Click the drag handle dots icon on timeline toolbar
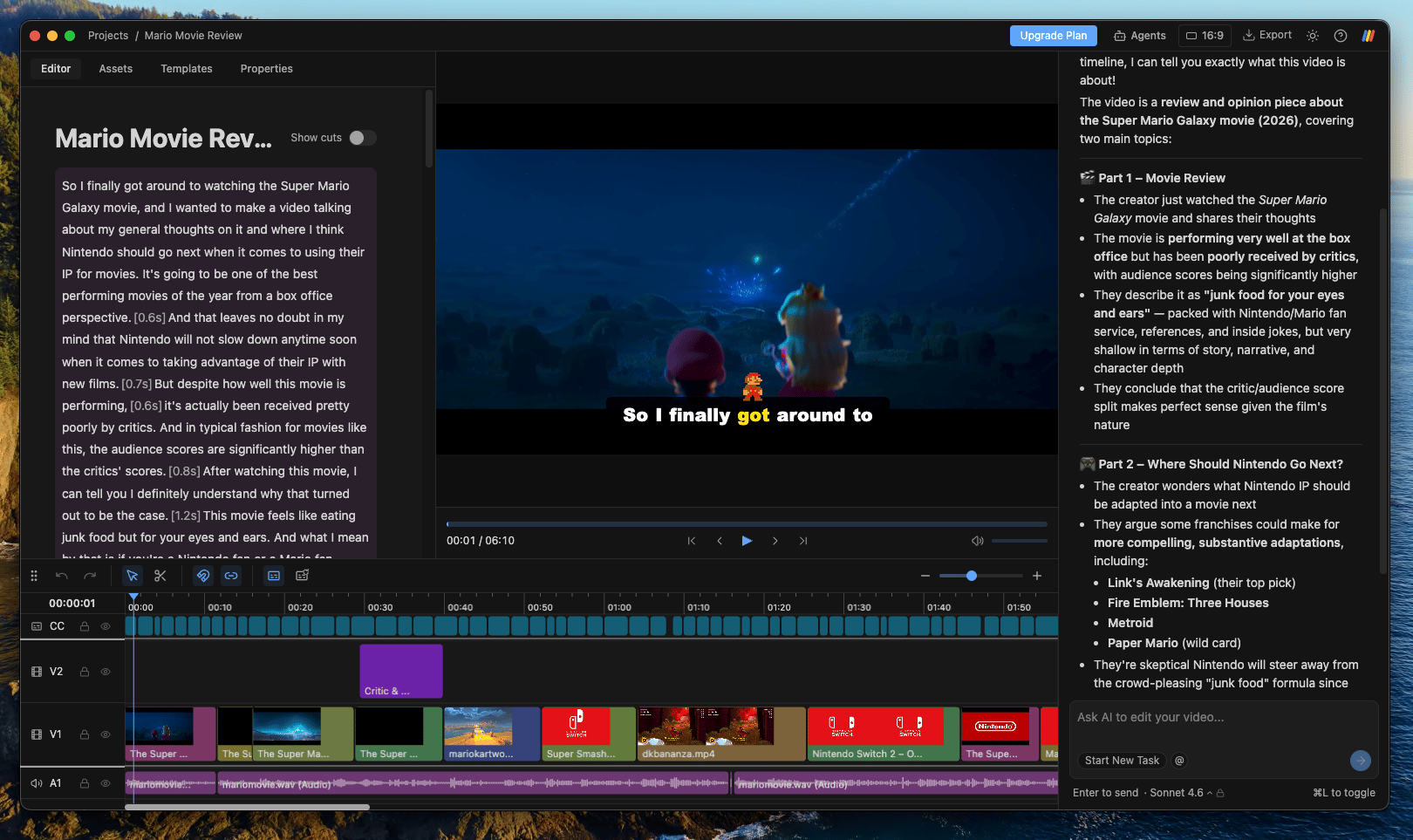The width and height of the screenshot is (1413, 840). [x=34, y=576]
